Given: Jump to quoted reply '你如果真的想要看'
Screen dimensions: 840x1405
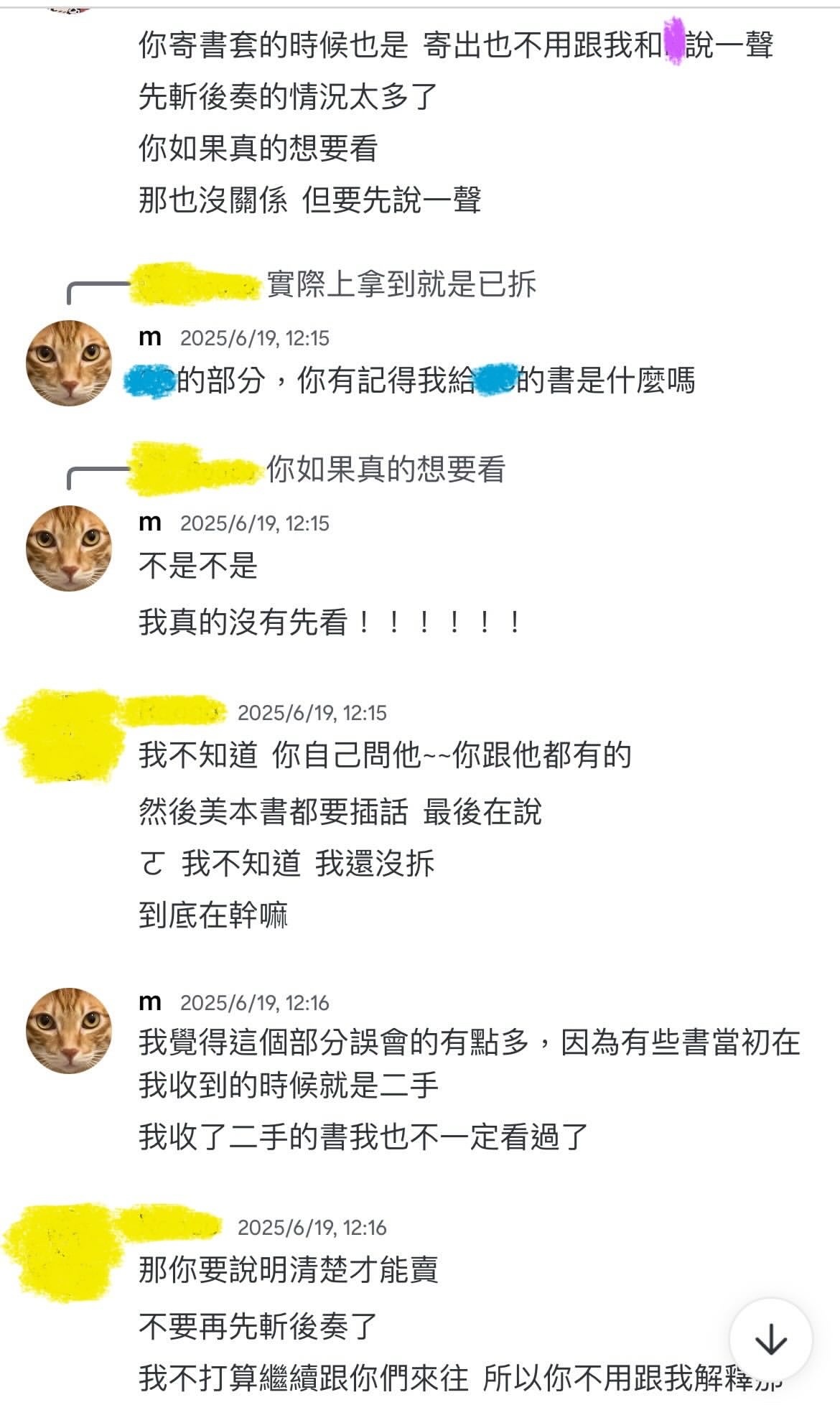Looking at the screenshot, I should pos(386,470).
